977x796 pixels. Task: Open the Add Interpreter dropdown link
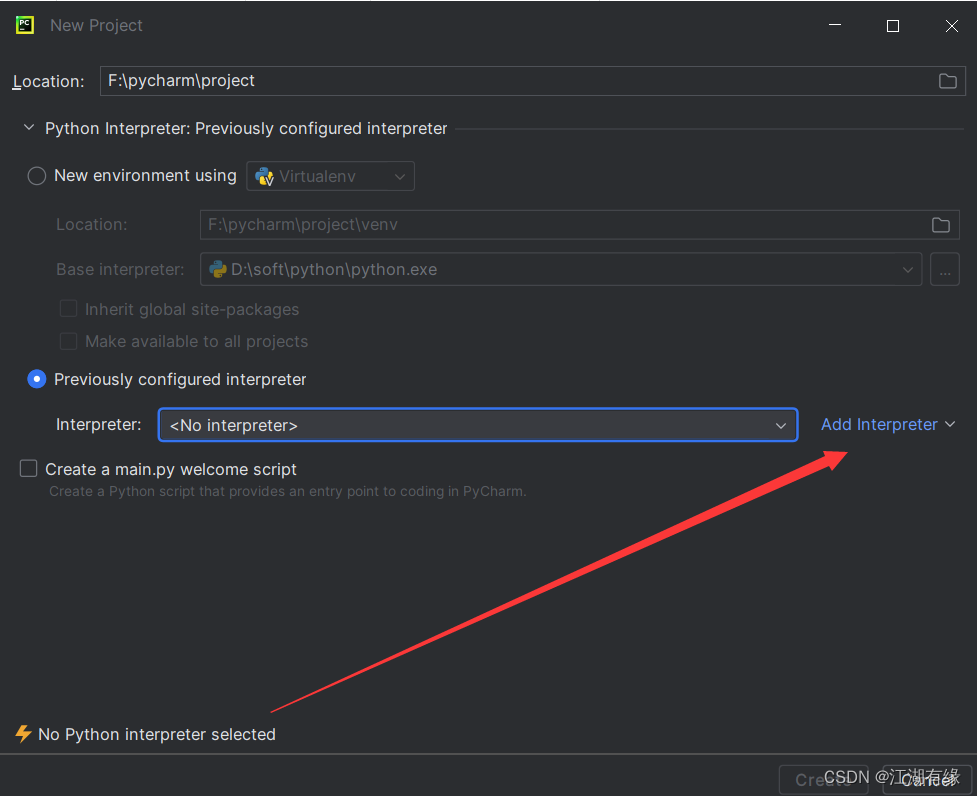(888, 425)
